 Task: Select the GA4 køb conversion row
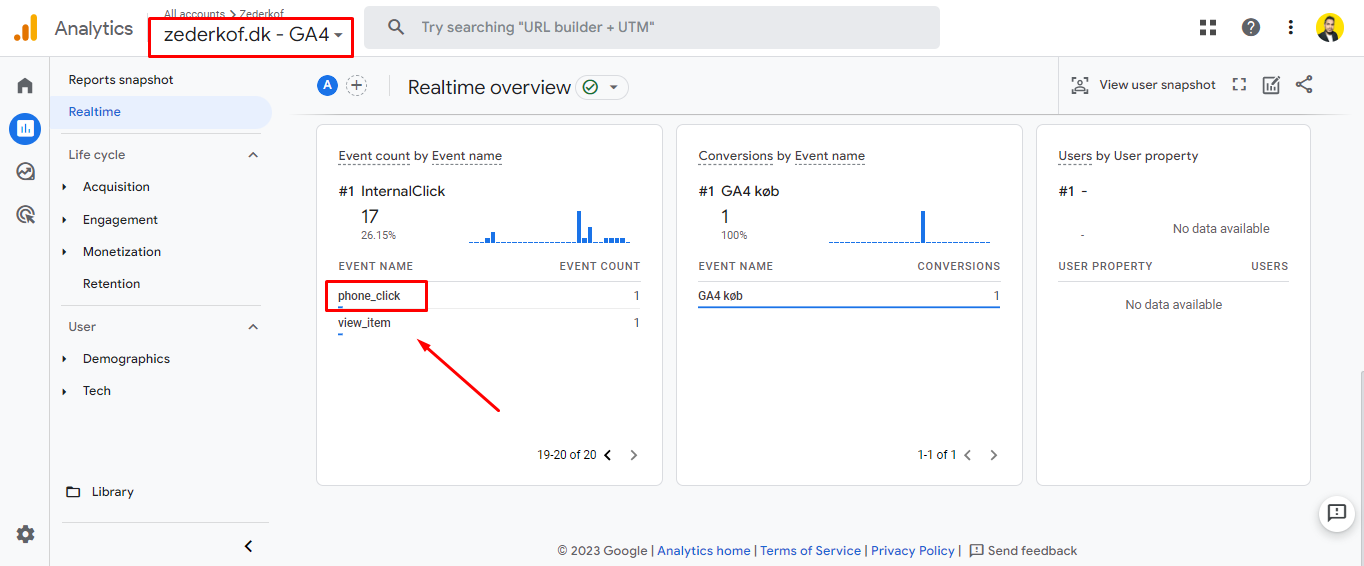click(849, 296)
